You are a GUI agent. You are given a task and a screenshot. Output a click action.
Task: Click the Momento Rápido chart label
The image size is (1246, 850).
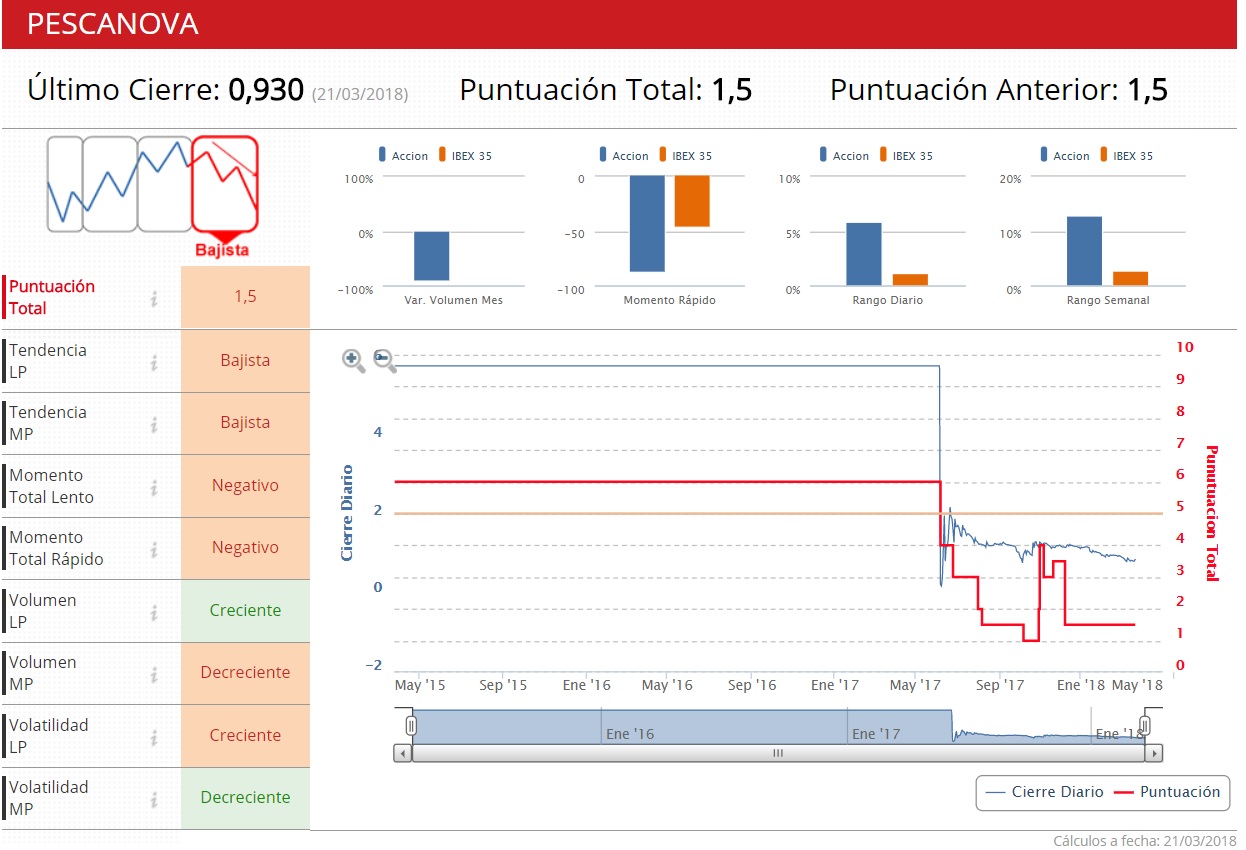(670, 300)
